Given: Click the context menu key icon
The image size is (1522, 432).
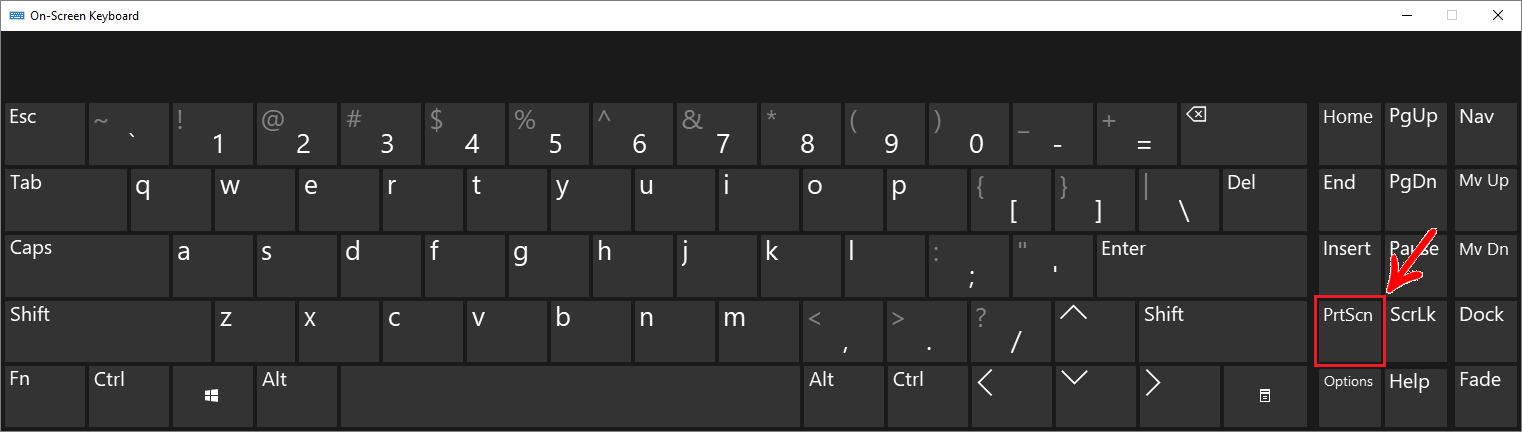Looking at the screenshot, I should click(x=1264, y=397).
